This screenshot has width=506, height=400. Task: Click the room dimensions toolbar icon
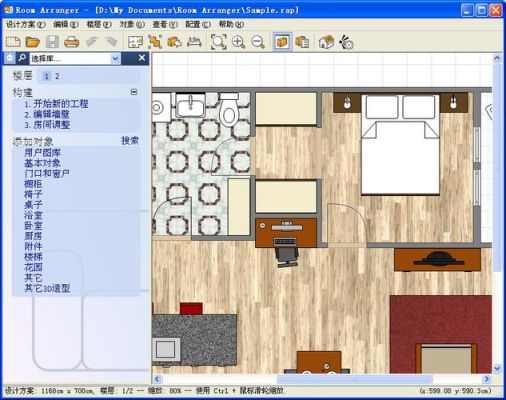pyautogui.click(x=135, y=42)
